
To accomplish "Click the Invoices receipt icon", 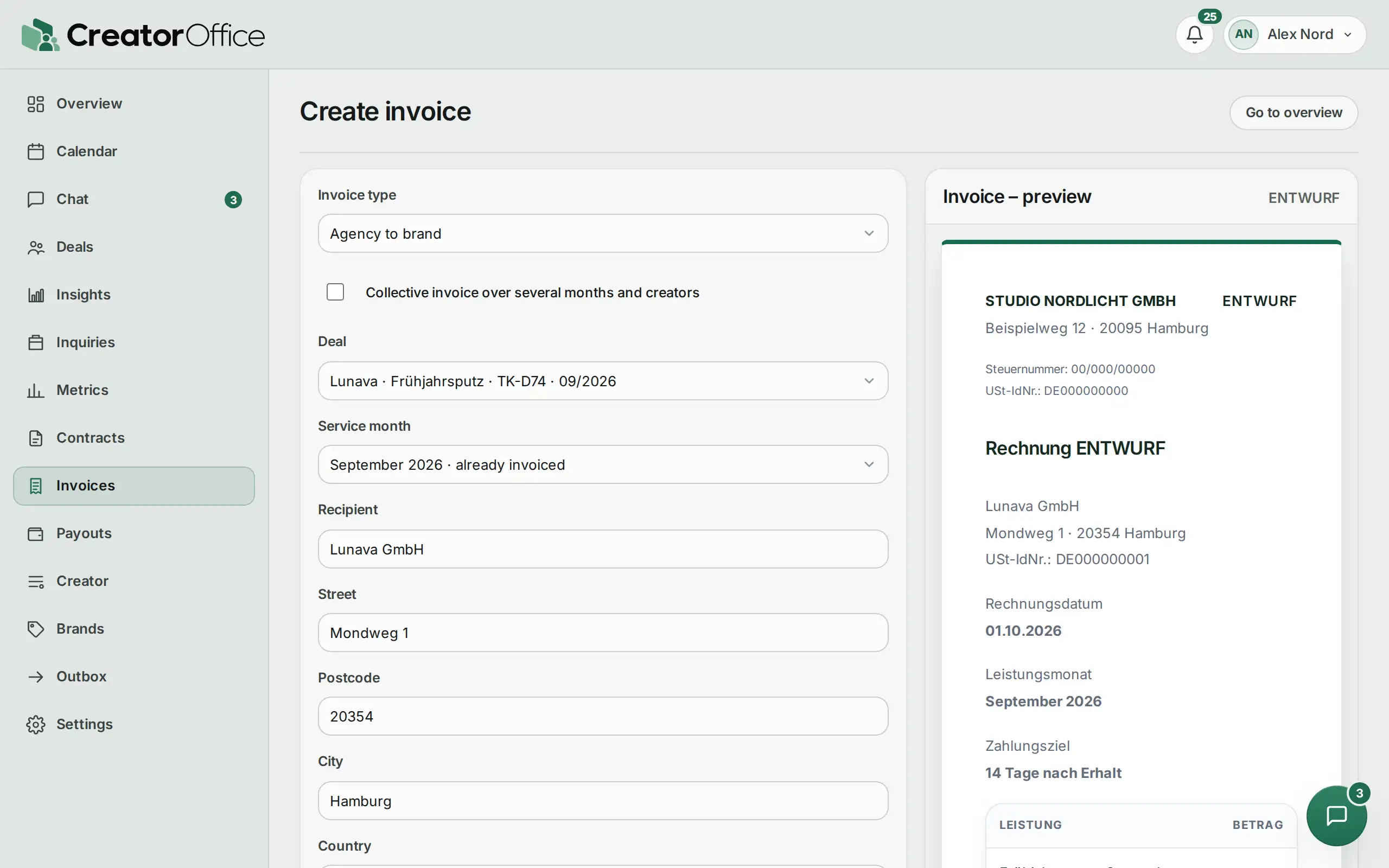I will pos(36,486).
